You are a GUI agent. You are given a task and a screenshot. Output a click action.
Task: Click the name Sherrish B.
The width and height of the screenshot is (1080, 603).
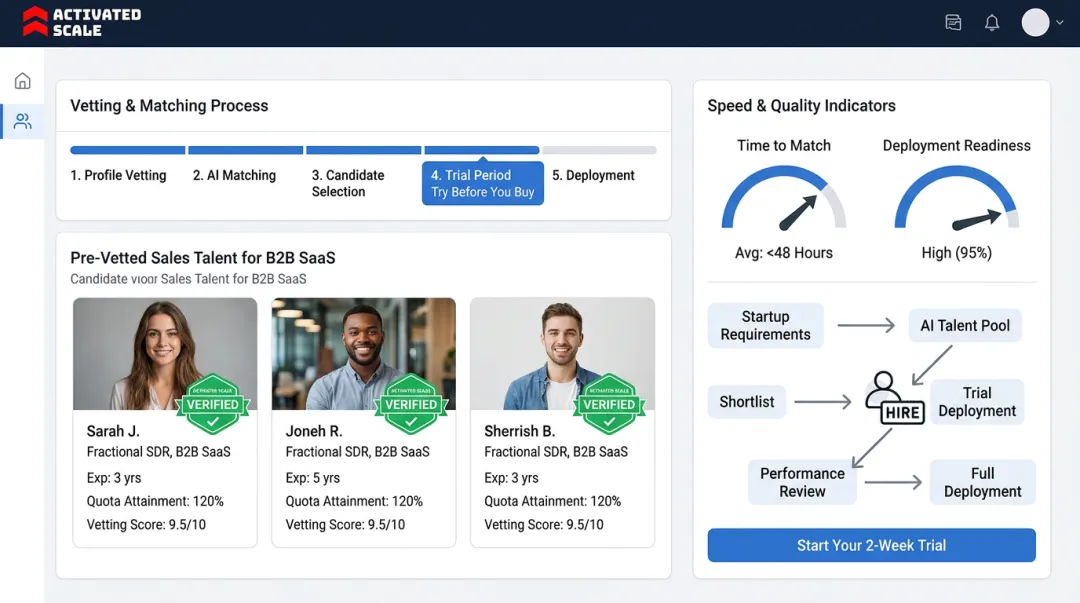[x=519, y=431]
